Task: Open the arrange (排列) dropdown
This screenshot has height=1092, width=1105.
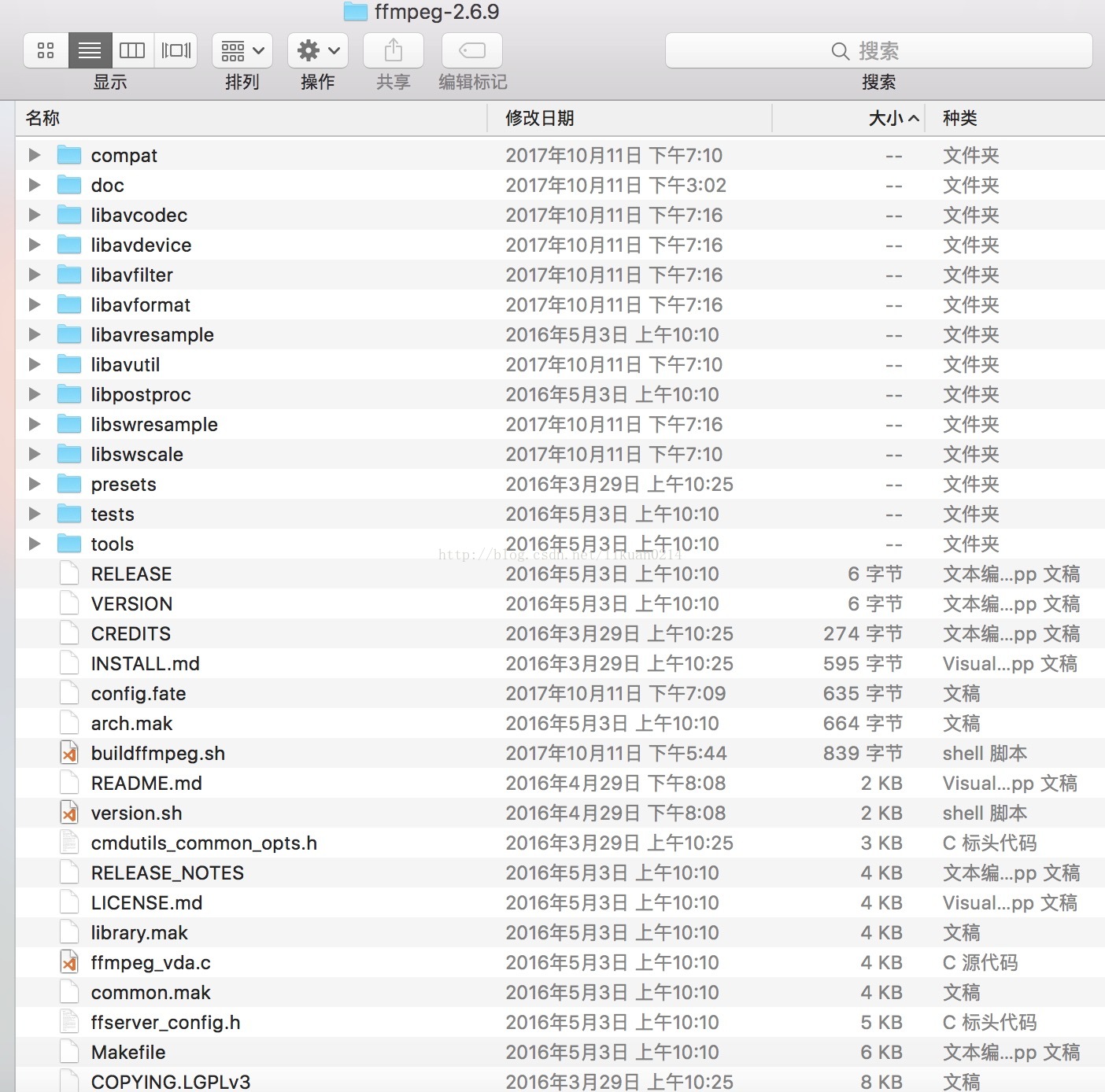Action: click(x=242, y=51)
